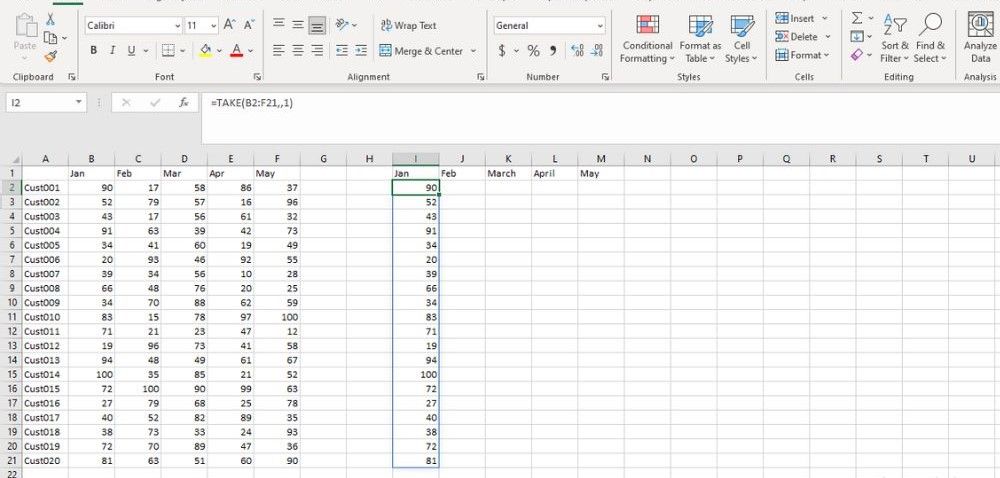Screen dimensions: 1000x478
Task: Toggle Wrap Text for the cell
Action: click(409, 25)
